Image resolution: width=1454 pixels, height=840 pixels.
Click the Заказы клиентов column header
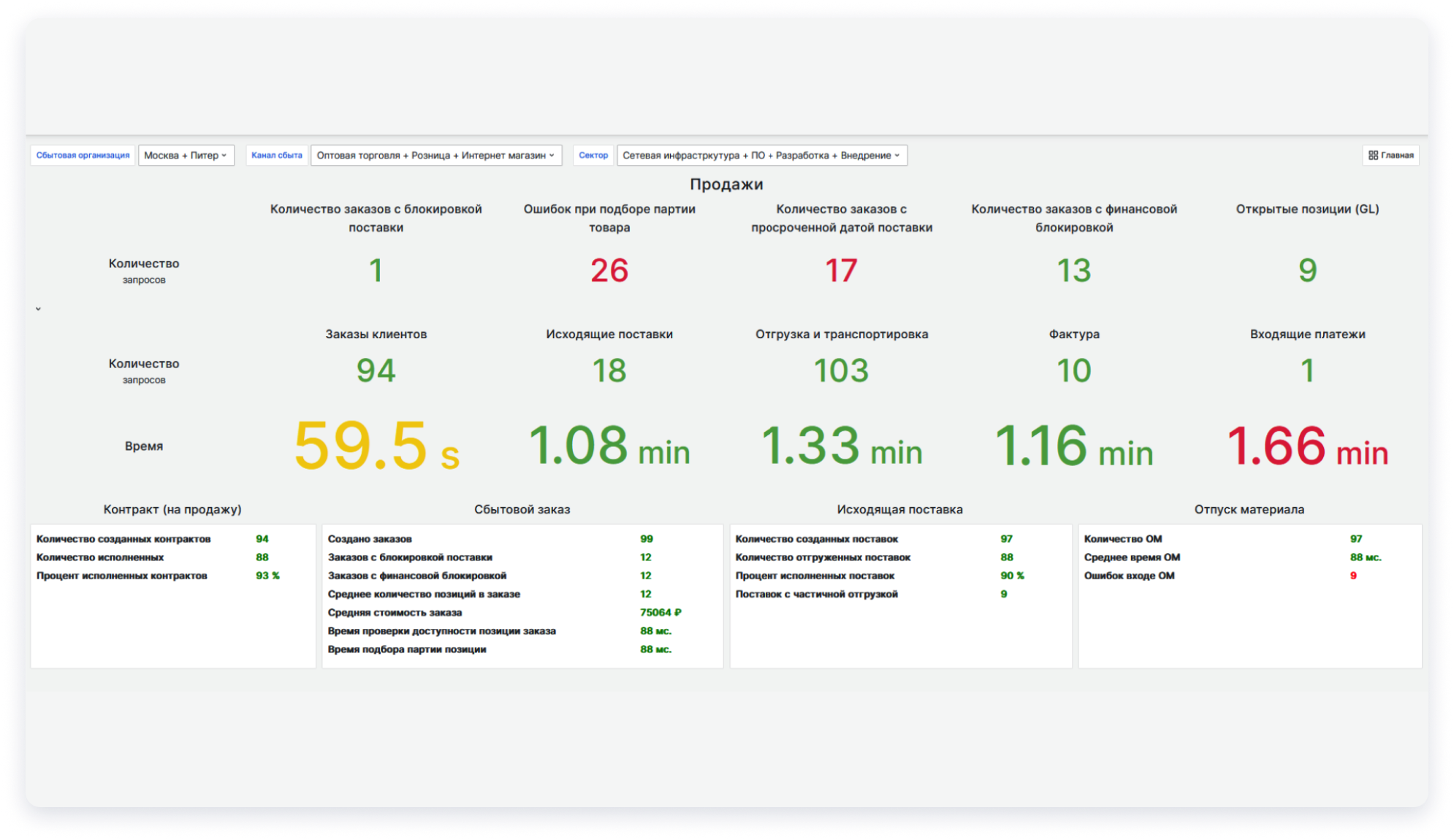376,334
